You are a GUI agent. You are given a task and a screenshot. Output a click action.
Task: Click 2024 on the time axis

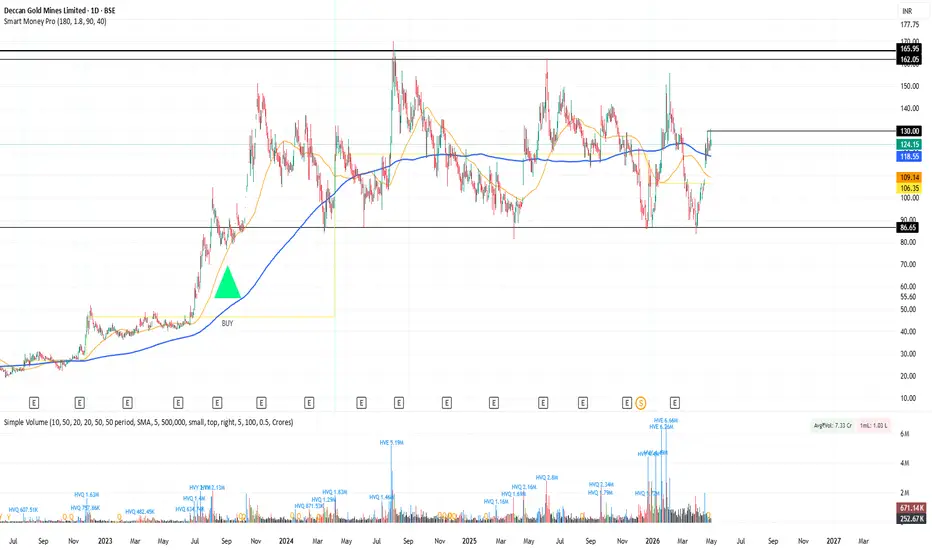coord(286,541)
